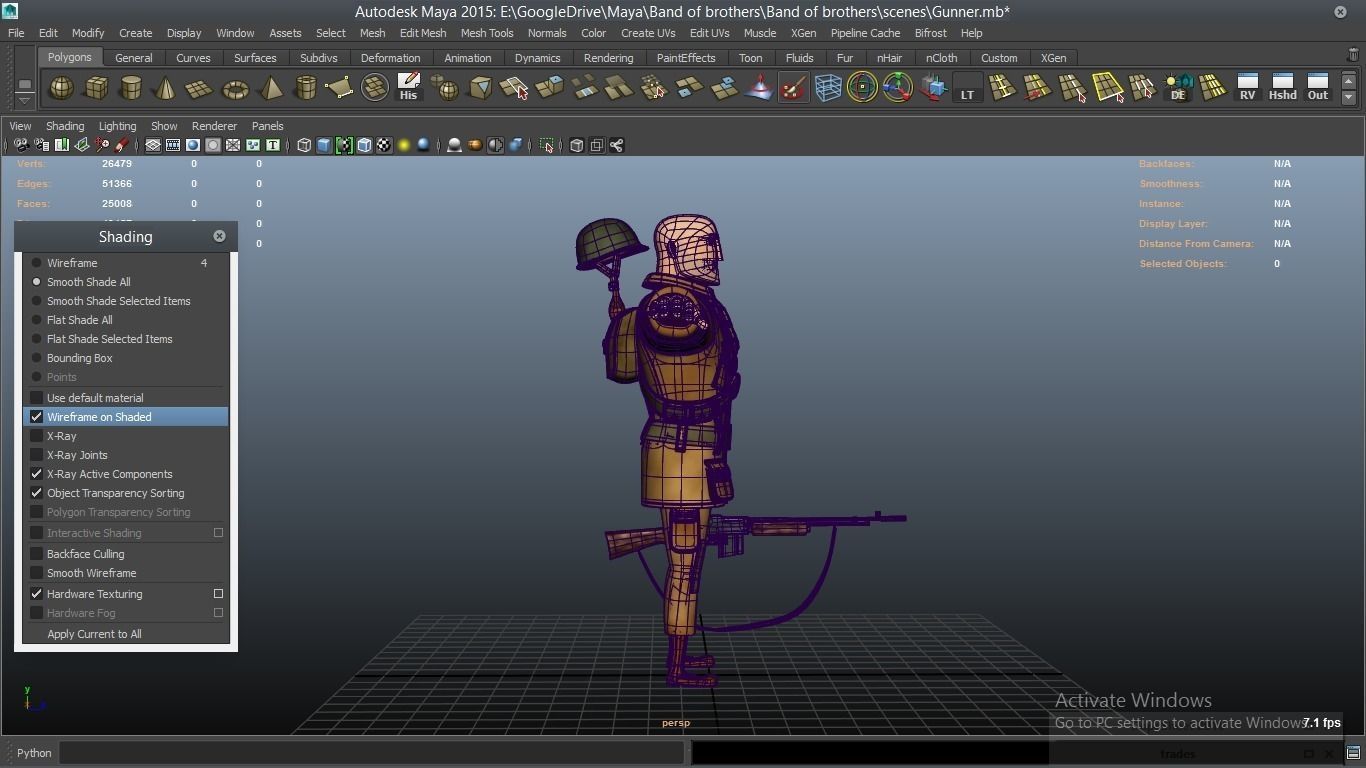Open Hardware Texturing option box
Viewport: 1366px width, 768px height.
pyautogui.click(x=218, y=594)
